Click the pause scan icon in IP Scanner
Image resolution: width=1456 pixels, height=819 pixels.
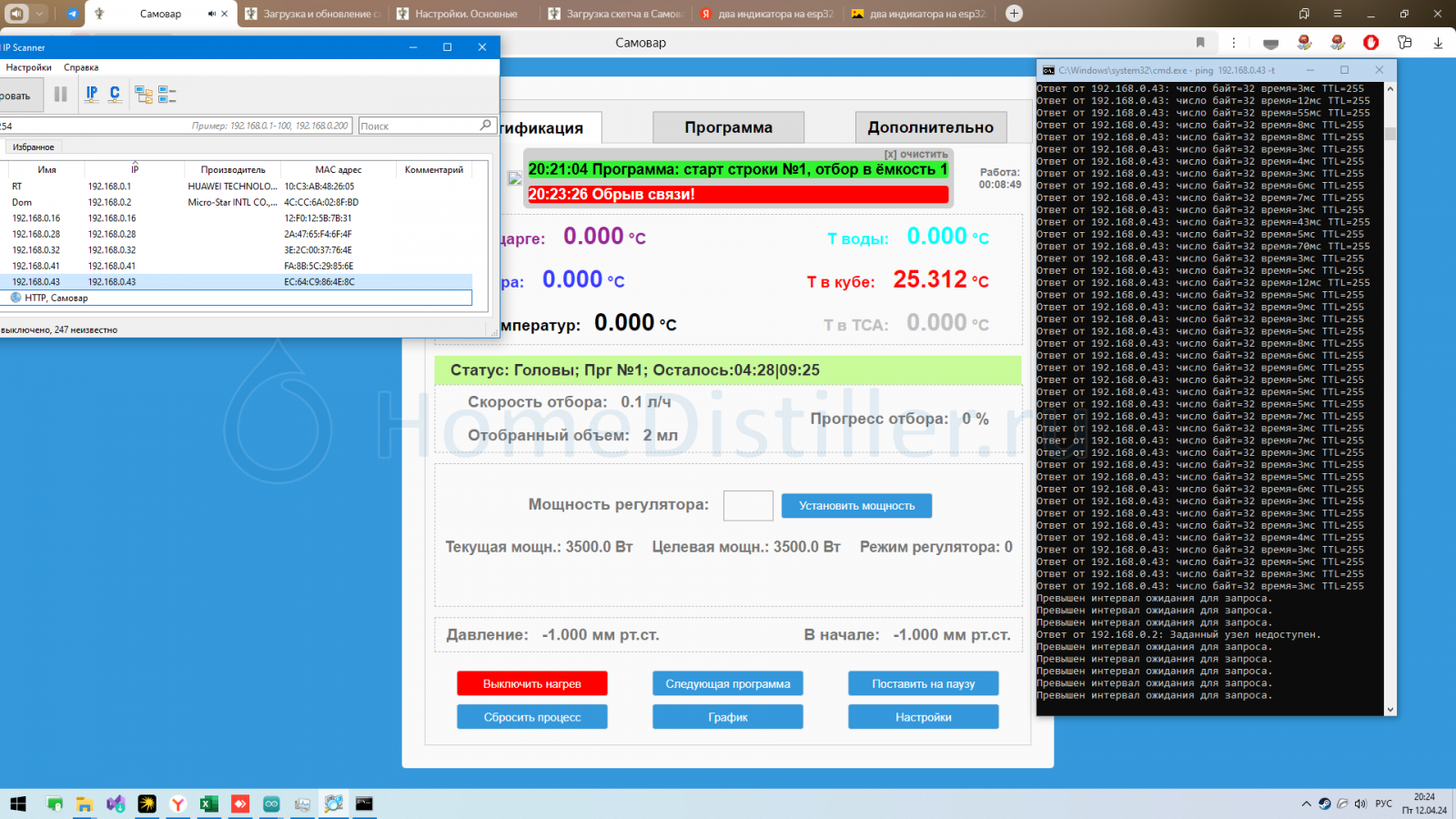coord(61,94)
